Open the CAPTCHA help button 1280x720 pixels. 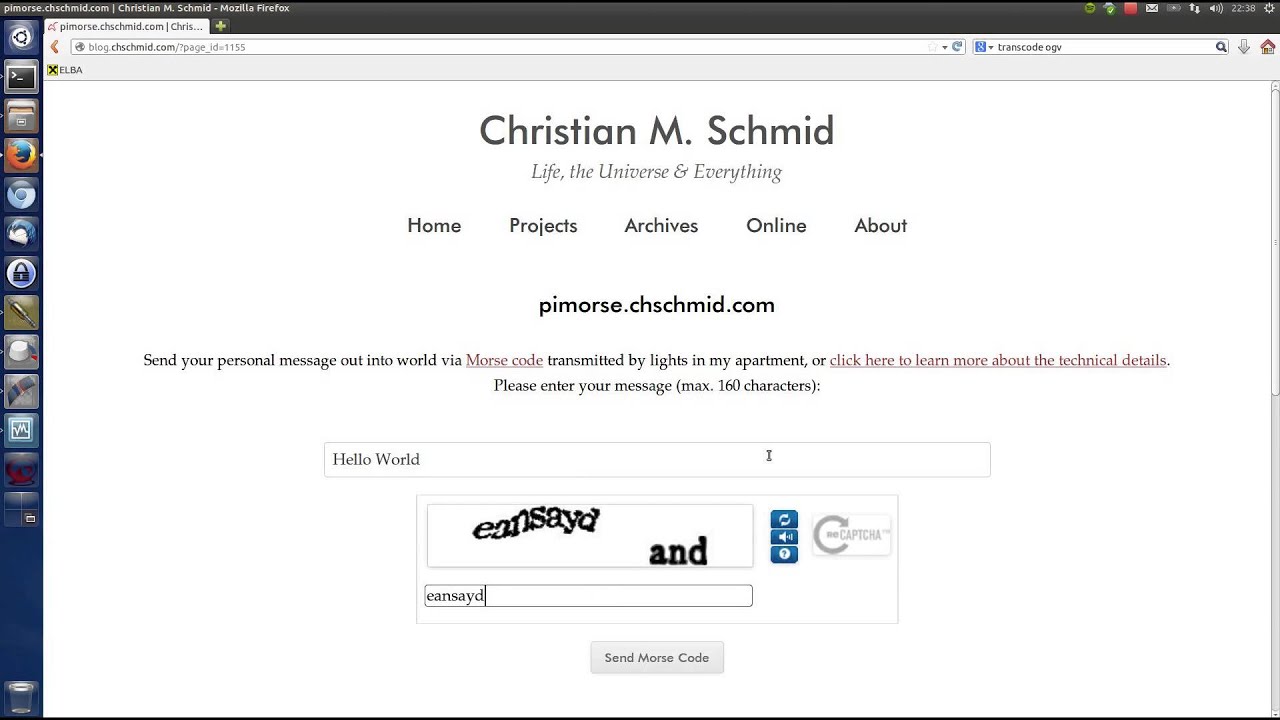(x=784, y=554)
